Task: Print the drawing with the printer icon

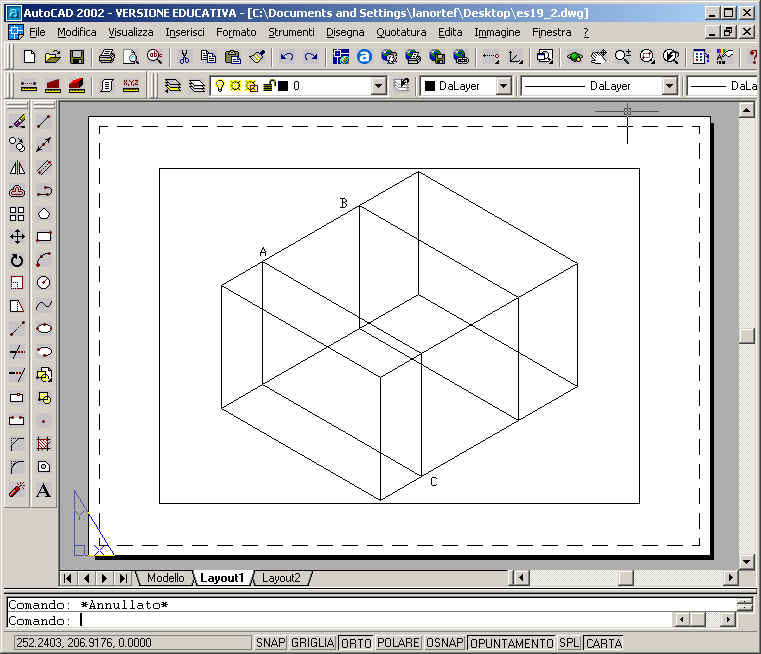Action: [107, 57]
